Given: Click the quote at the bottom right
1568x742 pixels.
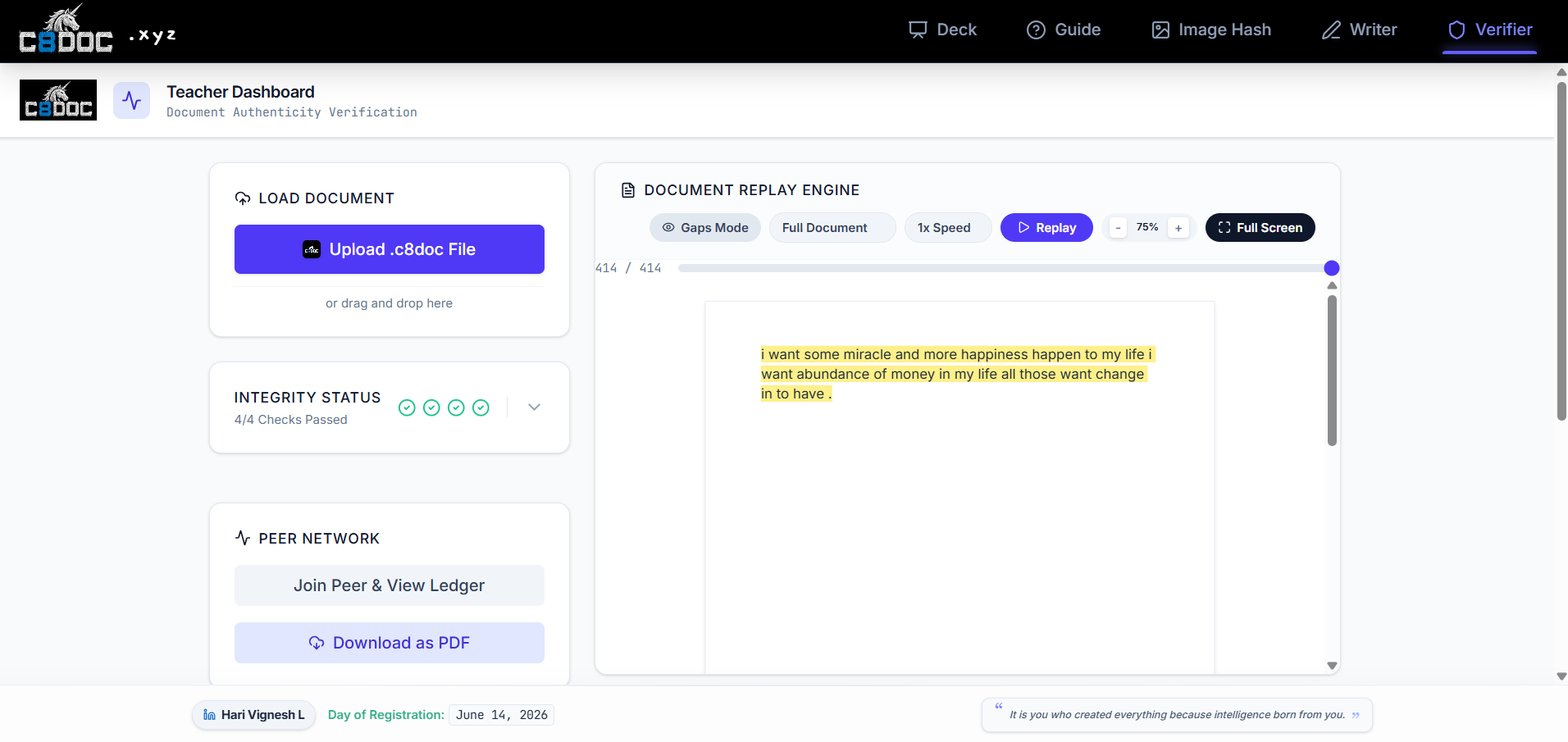Looking at the screenshot, I should click(1177, 715).
